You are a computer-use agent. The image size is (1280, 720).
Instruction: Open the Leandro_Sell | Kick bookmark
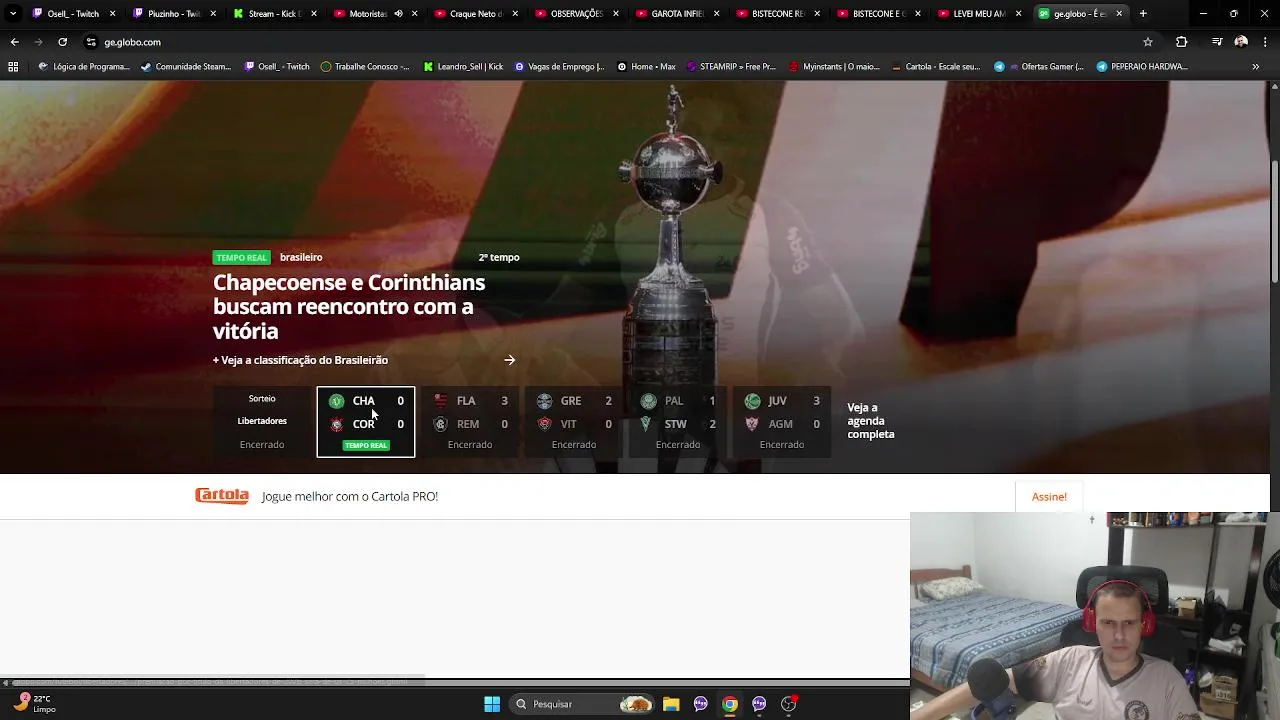463,67
